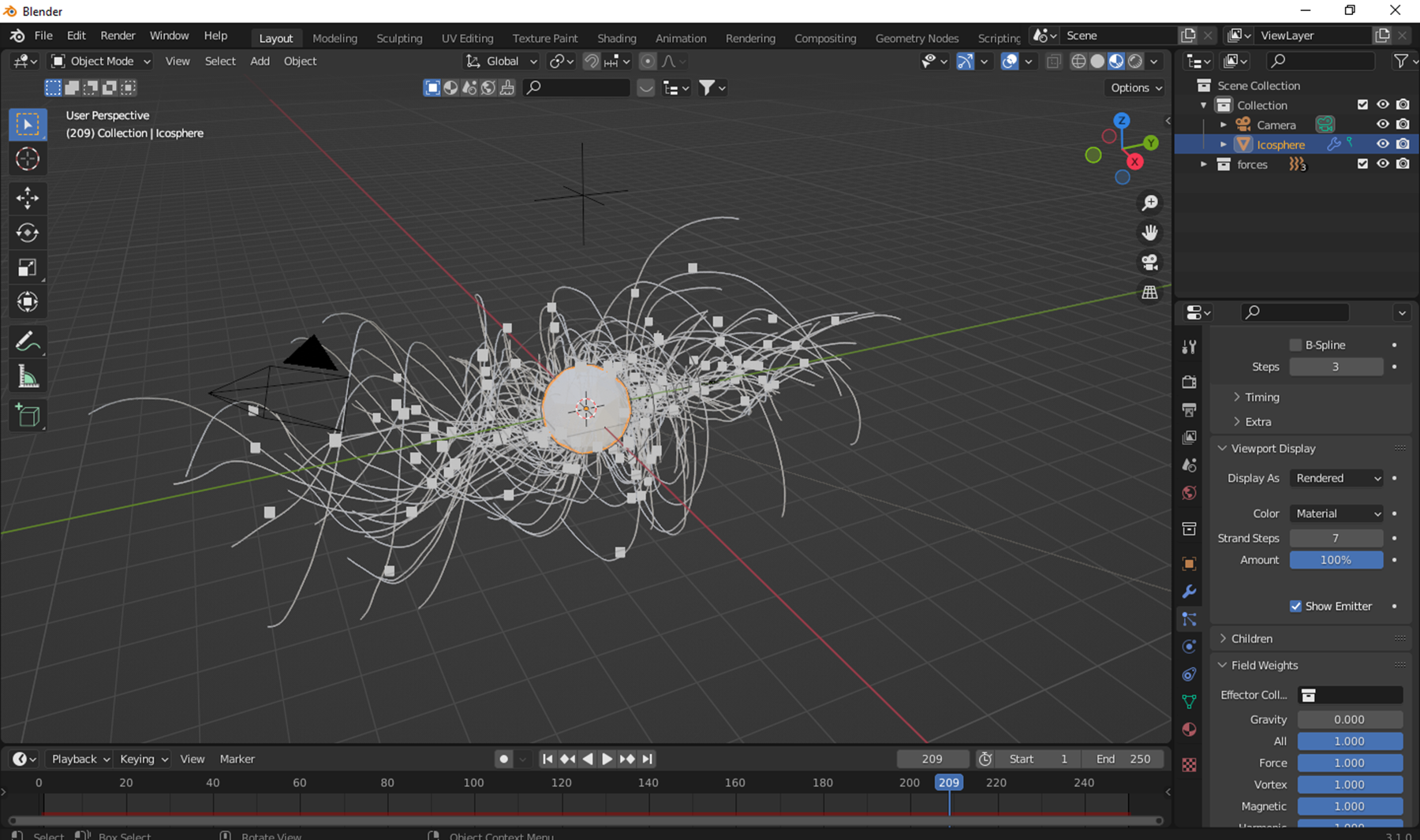Open the Render menu
The width and height of the screenshot is (1420, 840).
(118, 35)
